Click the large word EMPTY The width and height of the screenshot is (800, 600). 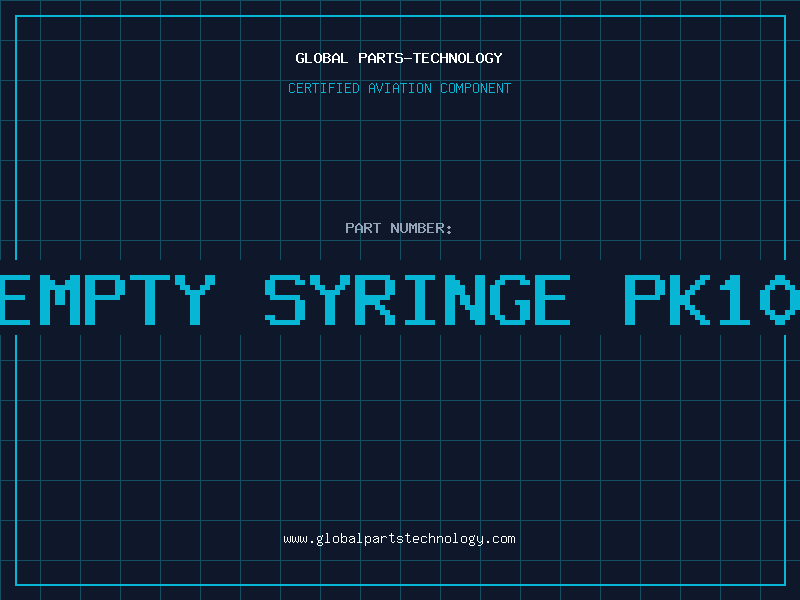point(108,299)
